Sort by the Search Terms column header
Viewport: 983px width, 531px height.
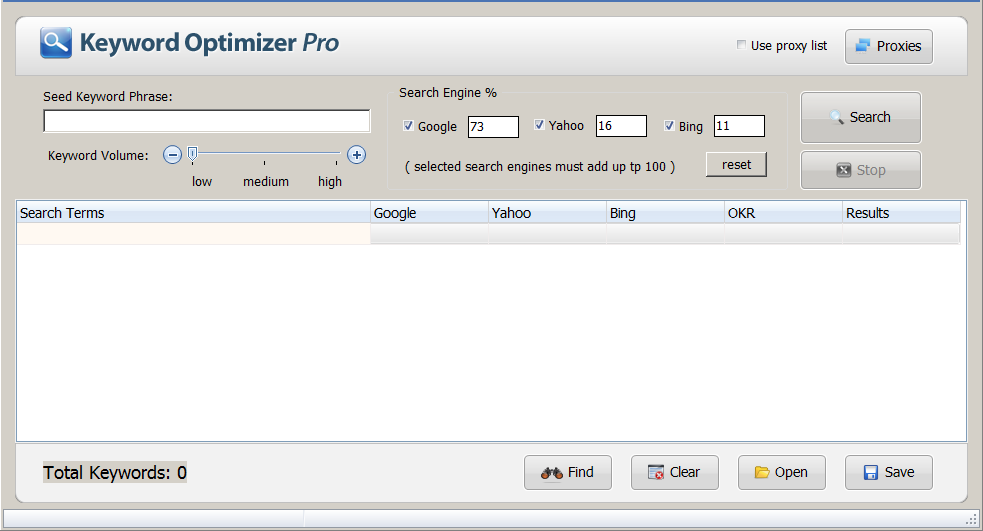[x=194, y=213]
